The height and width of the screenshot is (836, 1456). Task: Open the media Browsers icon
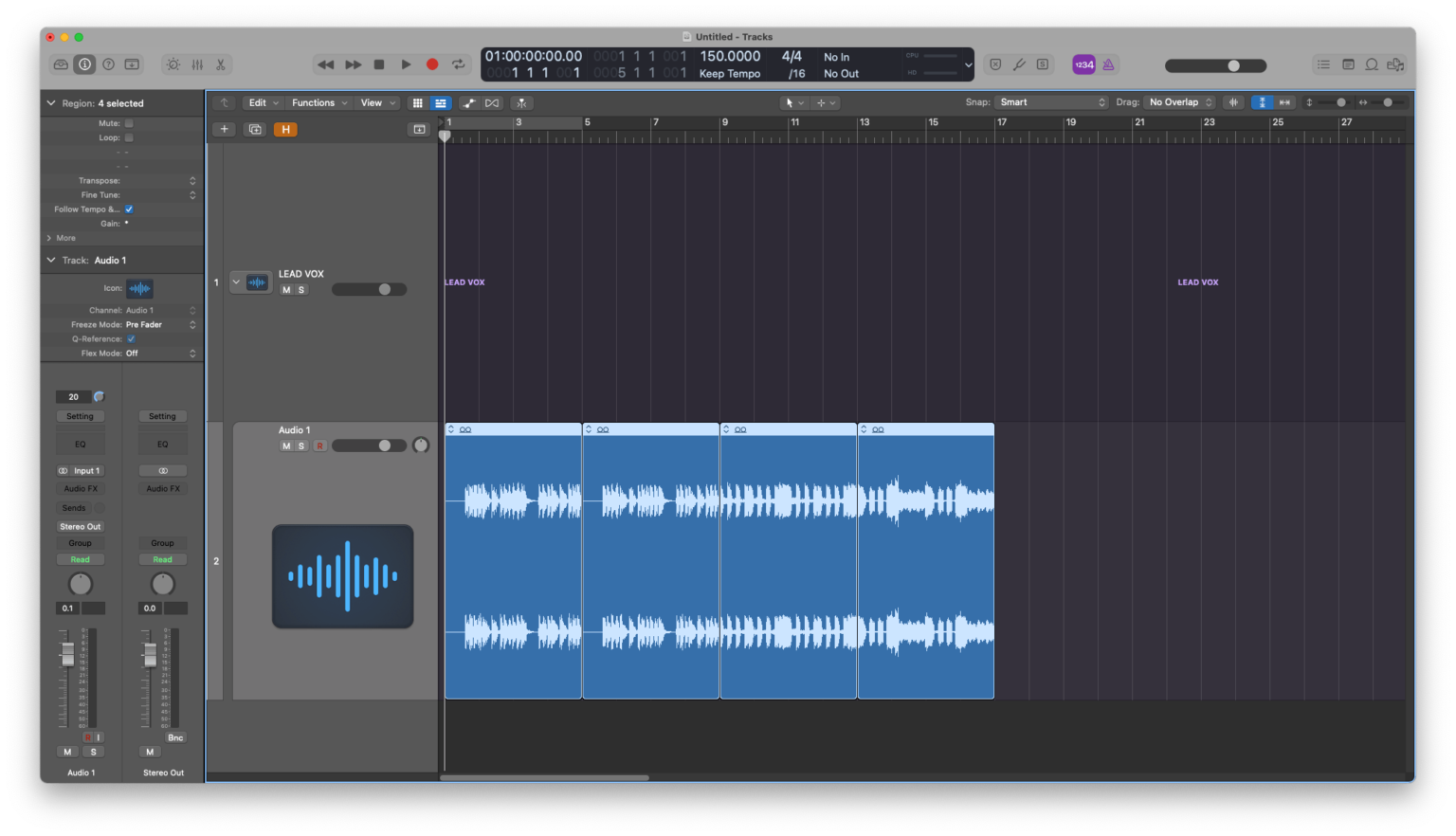click(x=1395, y=64)
